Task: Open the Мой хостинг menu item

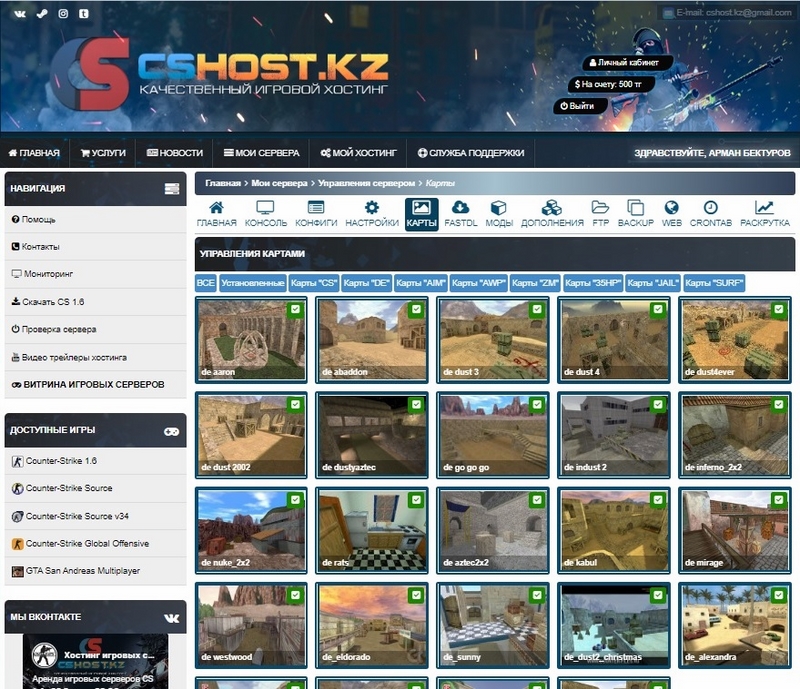Action: pyautogui.click(x=359, y=153)
